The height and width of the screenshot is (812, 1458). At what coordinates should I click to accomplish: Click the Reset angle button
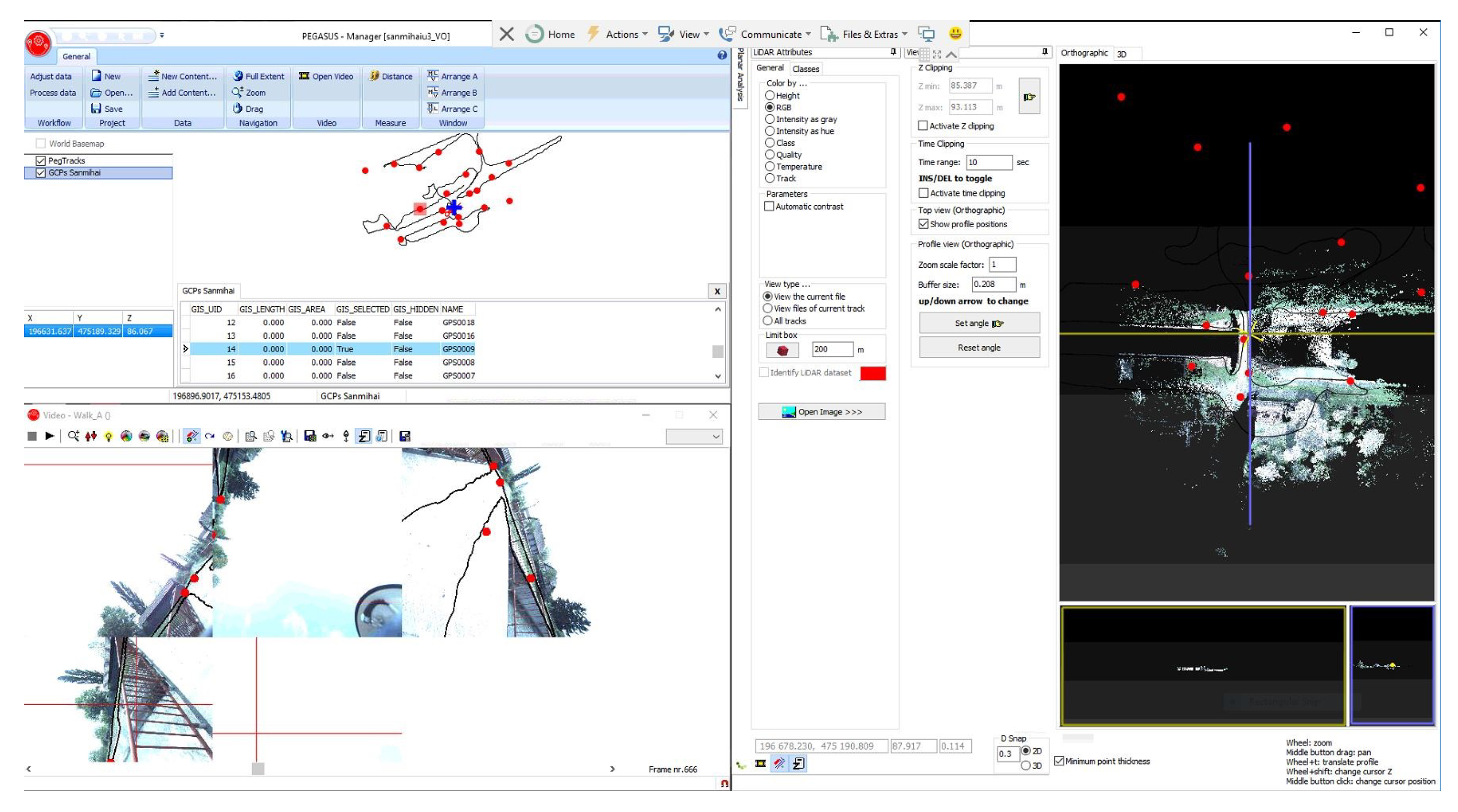(979, 348)
